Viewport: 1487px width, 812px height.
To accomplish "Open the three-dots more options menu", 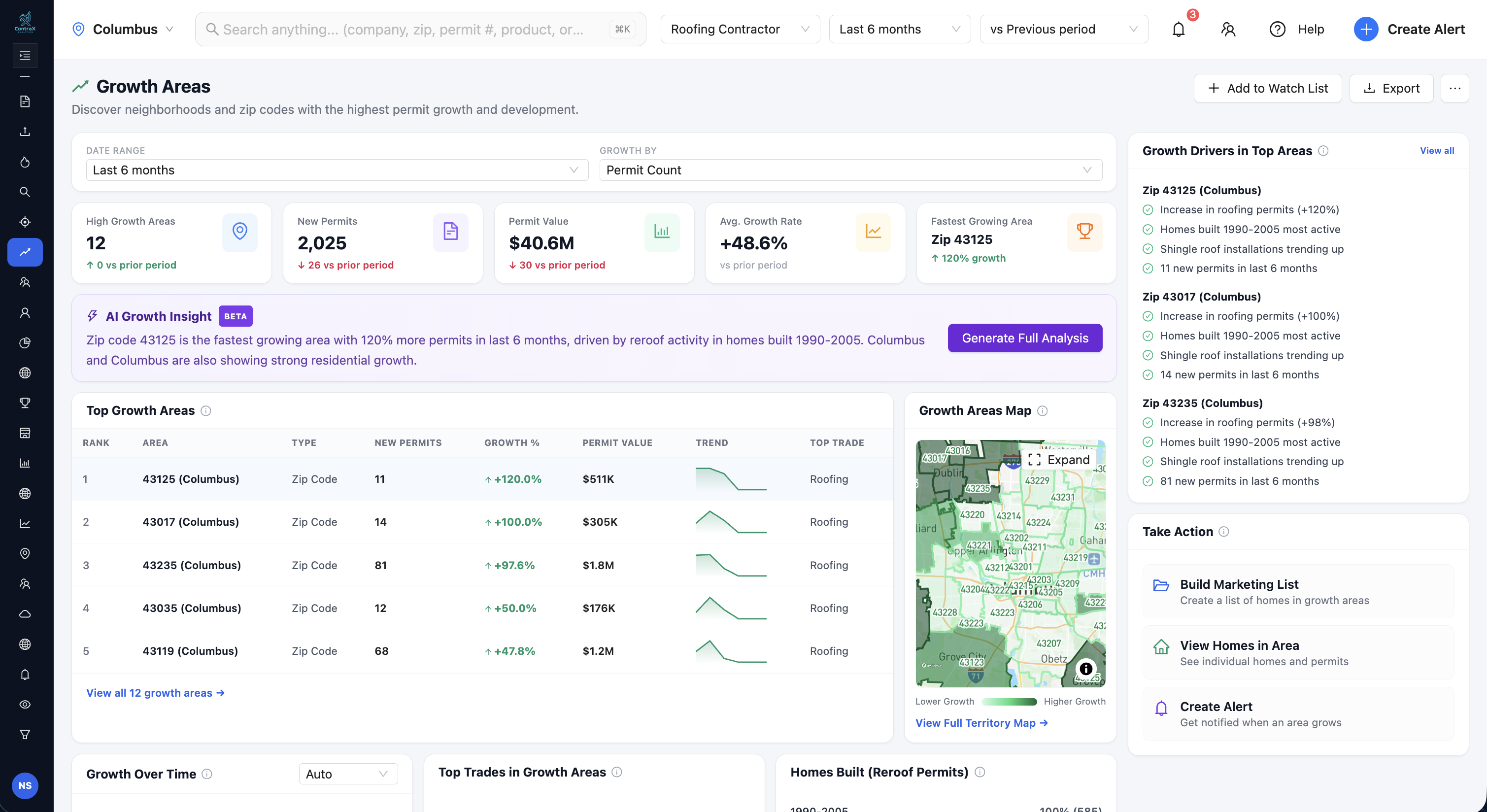I will tap(1454, 88).
